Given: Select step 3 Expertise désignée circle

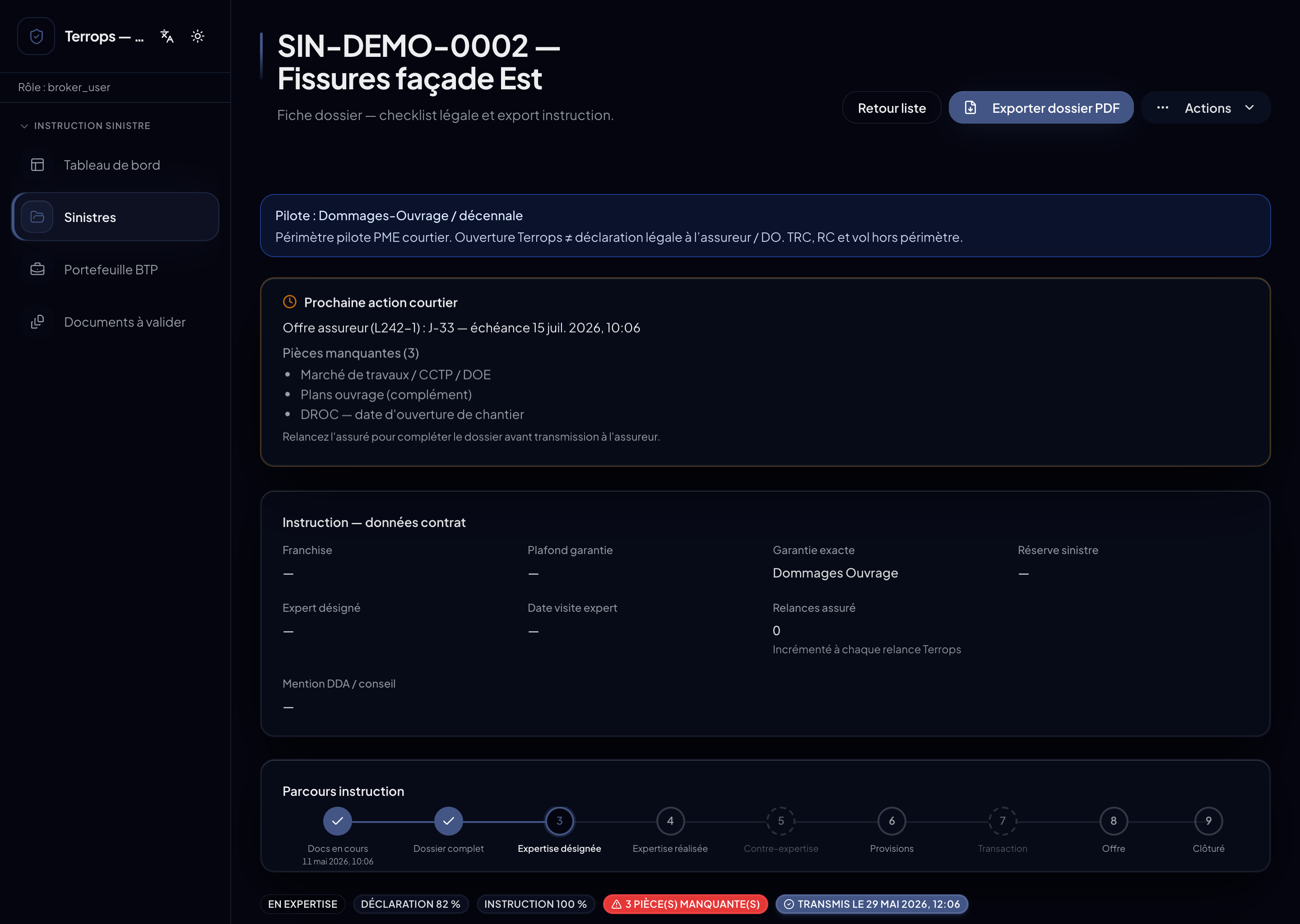Looking at the screenshot, I should 560,821.
